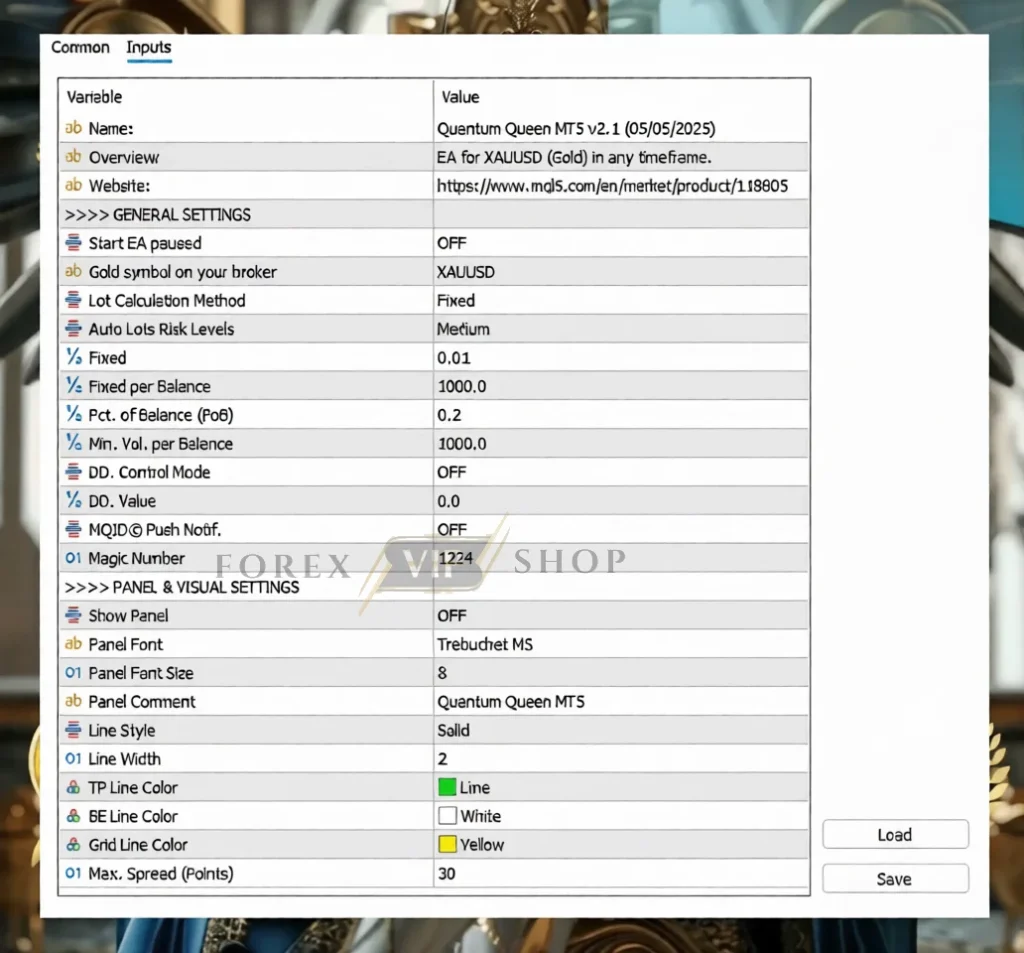Click the integer icon beside Max. Spread (Points)
The width and height of the screenshot is (1024, 953).
(x=73, y=873)
